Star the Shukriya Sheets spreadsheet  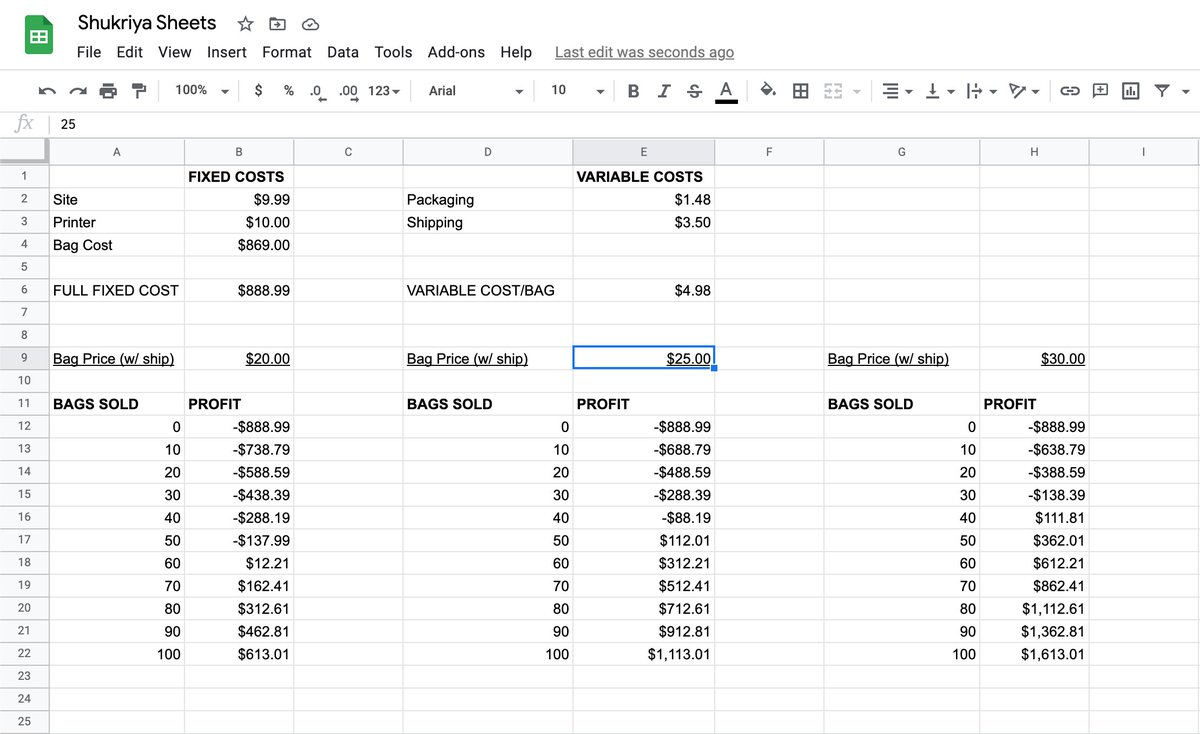coord(243,23)
